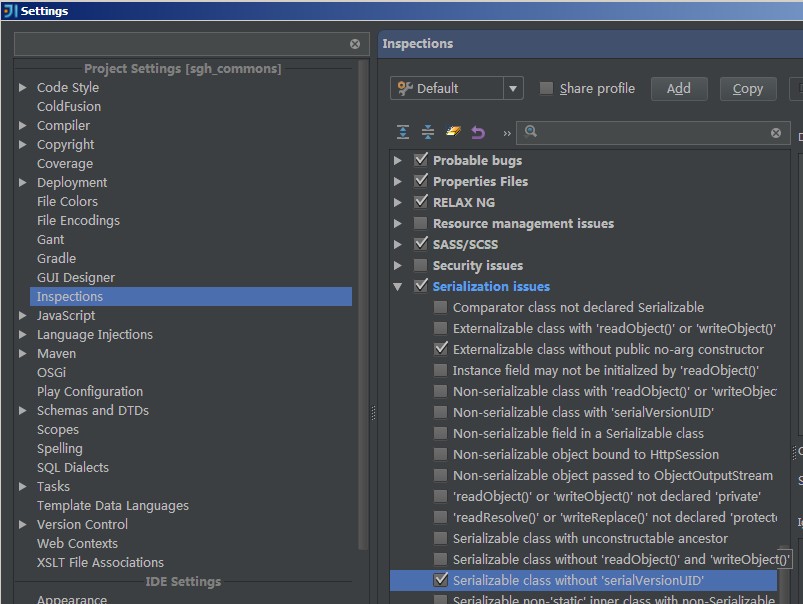The image size is (803, 604).
Task: Expand Security issues inspection group
Action: [x=397, y=265]
